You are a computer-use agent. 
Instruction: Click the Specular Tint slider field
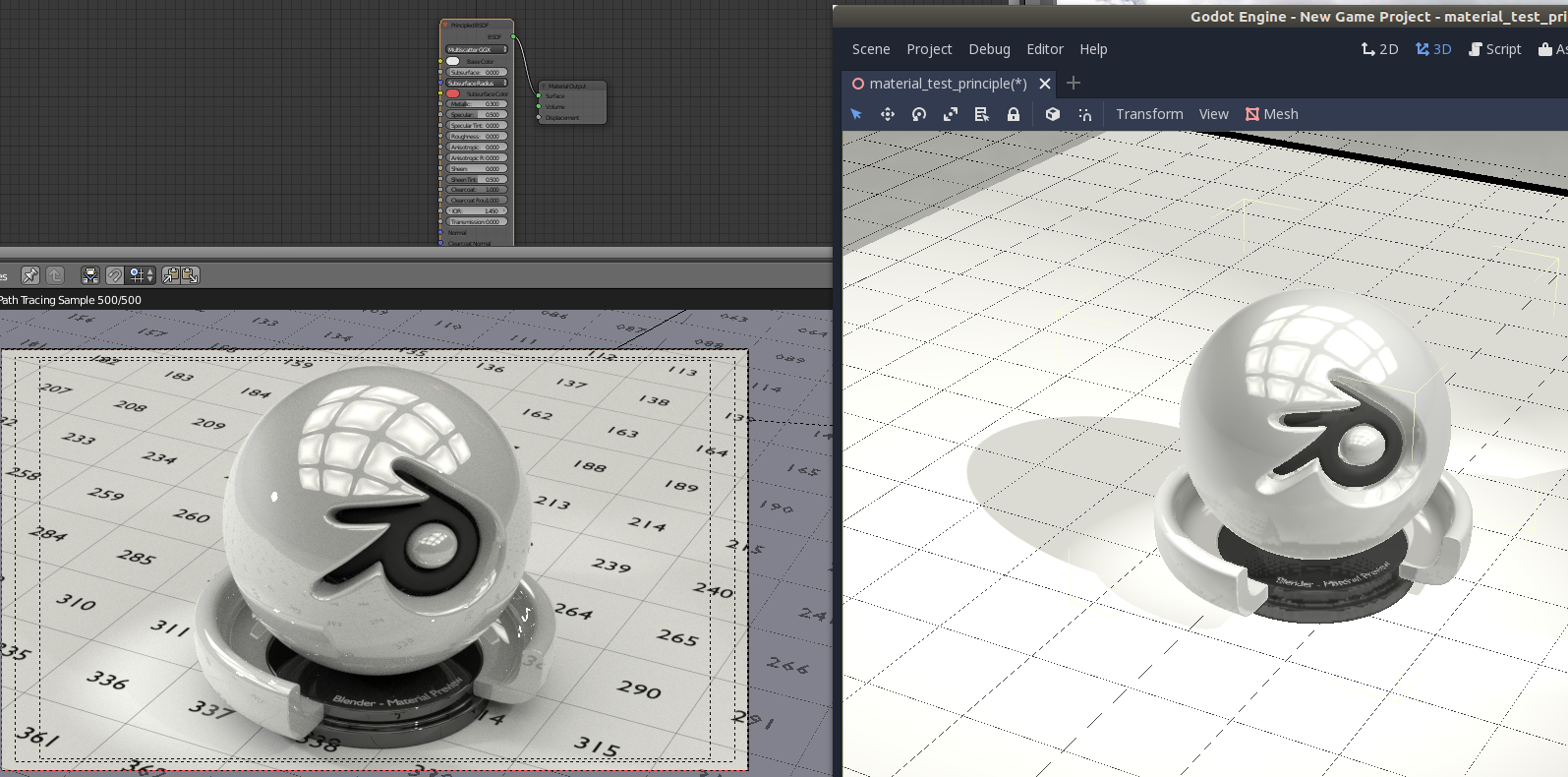coord(477,126)
